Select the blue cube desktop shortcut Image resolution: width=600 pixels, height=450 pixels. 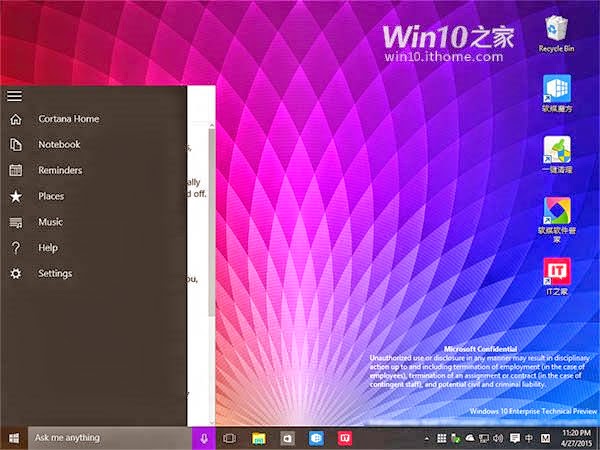[x=557, y=94]
